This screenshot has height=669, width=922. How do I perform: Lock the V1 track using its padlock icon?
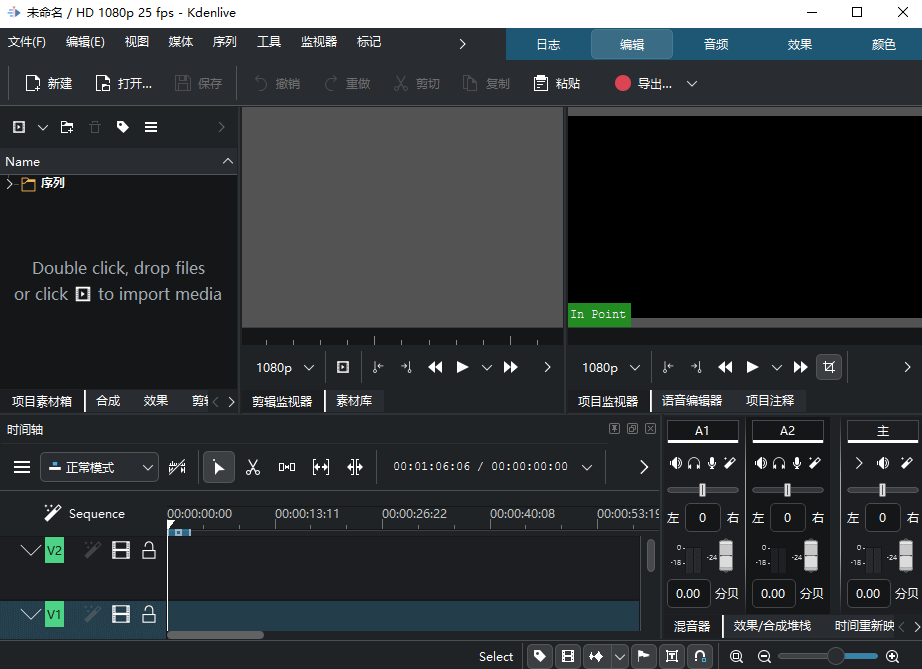tap(148, 613)
